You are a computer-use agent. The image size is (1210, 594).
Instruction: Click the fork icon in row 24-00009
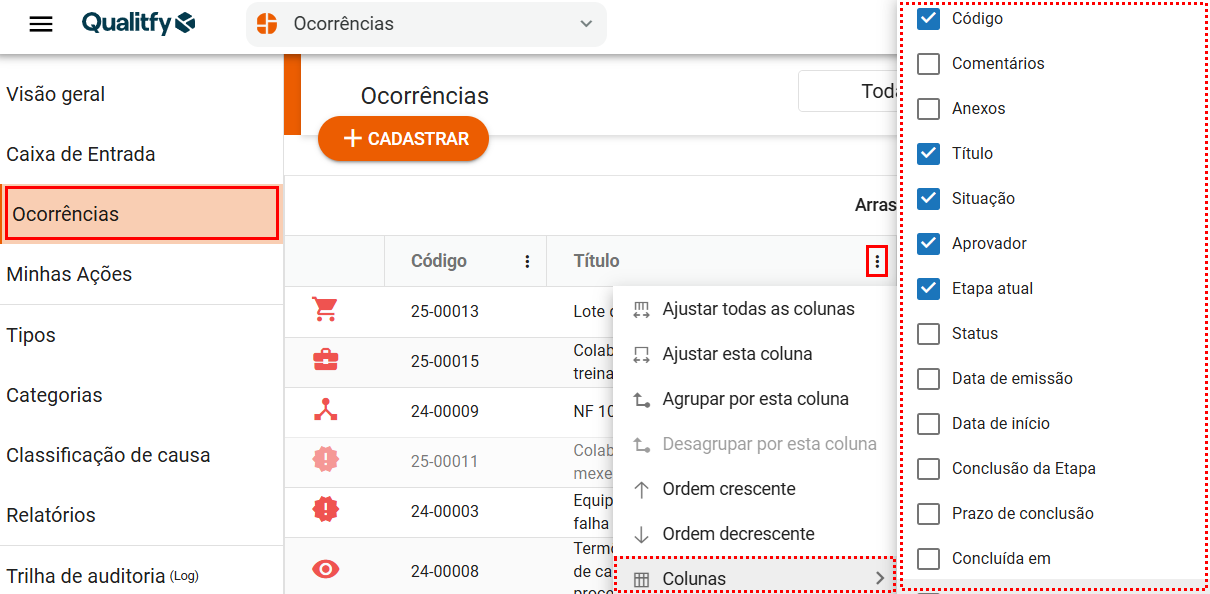tap(325, 410)
